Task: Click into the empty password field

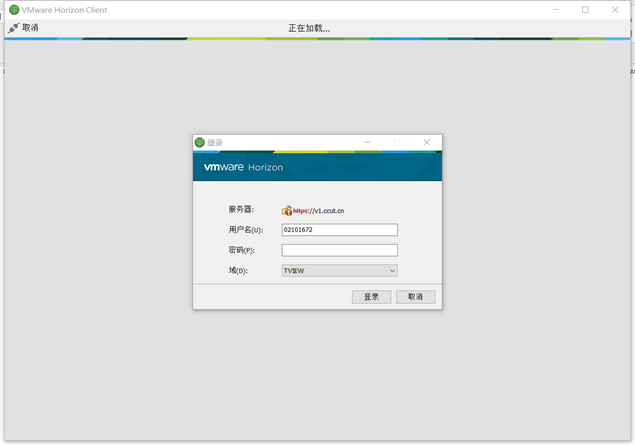Action: tap(339, 250)
